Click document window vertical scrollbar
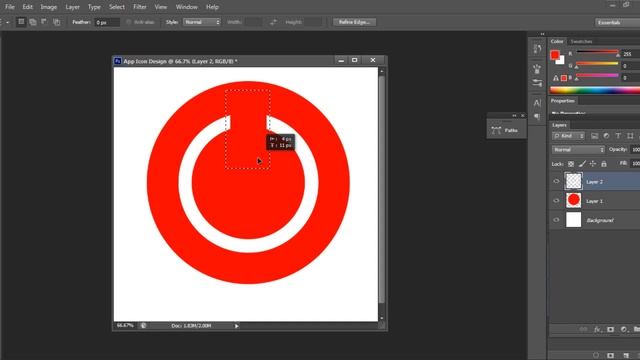640x360 pixels. pyautogui.click(x=382, y=189)
